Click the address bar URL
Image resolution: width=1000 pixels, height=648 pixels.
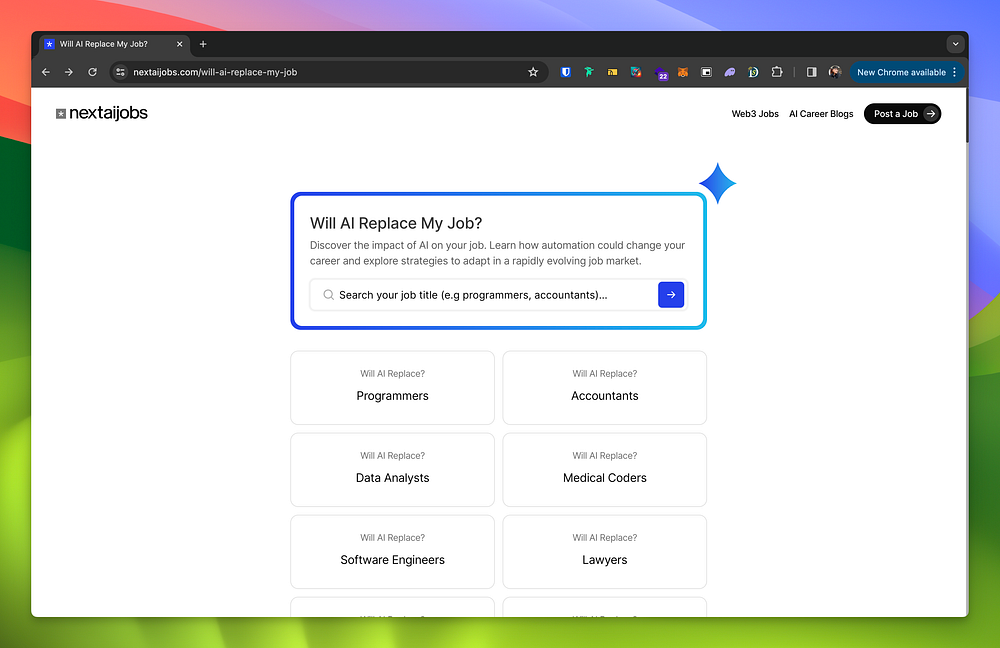[215, 72]
